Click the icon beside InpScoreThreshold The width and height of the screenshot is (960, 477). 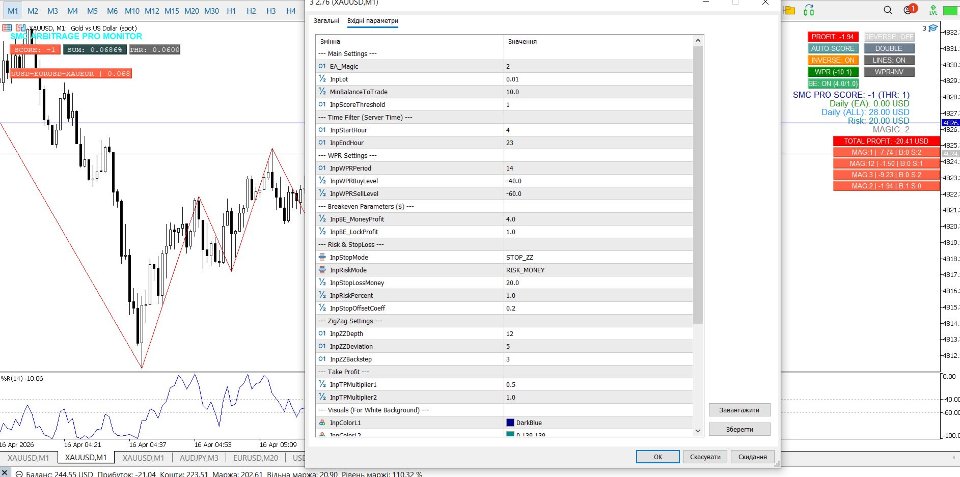point(322,105)
